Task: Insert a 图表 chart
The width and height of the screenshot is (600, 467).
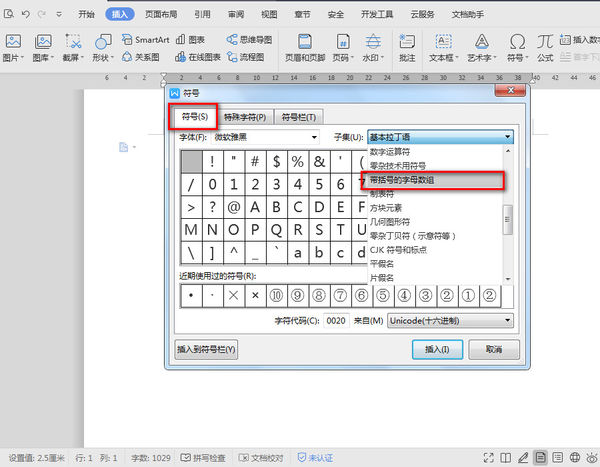Action: [190, 39]
